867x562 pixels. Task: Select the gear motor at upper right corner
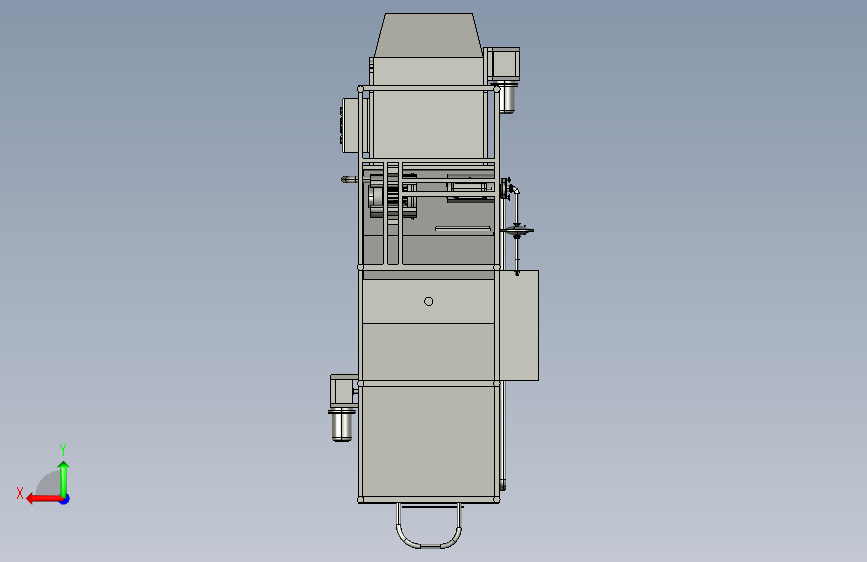click(503, 79)
